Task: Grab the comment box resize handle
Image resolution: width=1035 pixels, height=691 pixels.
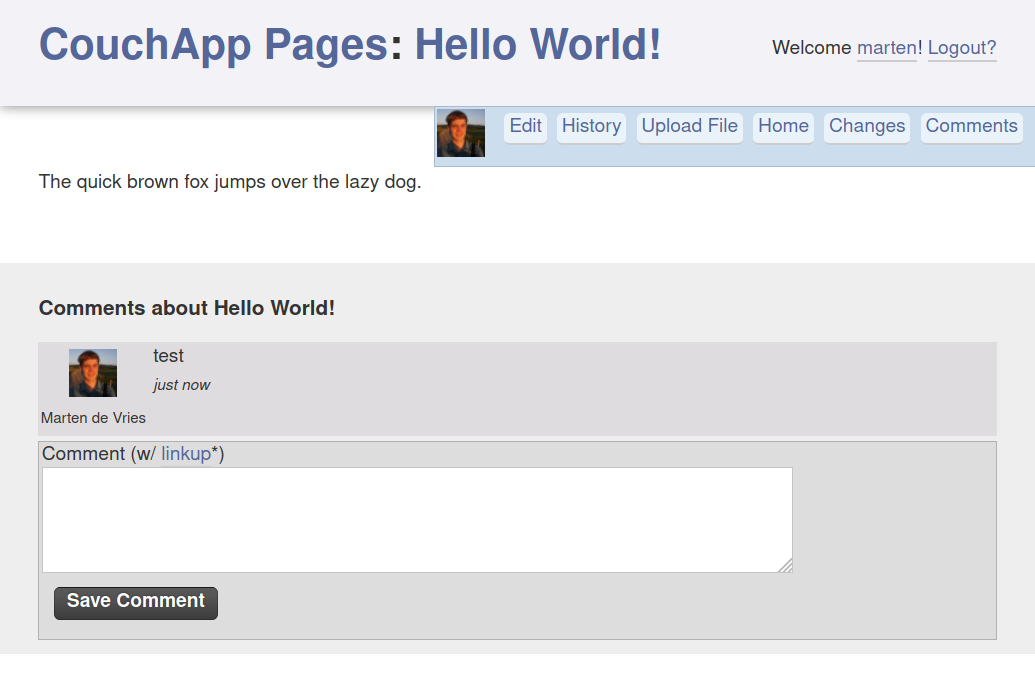Action: [x=785, y=566]
